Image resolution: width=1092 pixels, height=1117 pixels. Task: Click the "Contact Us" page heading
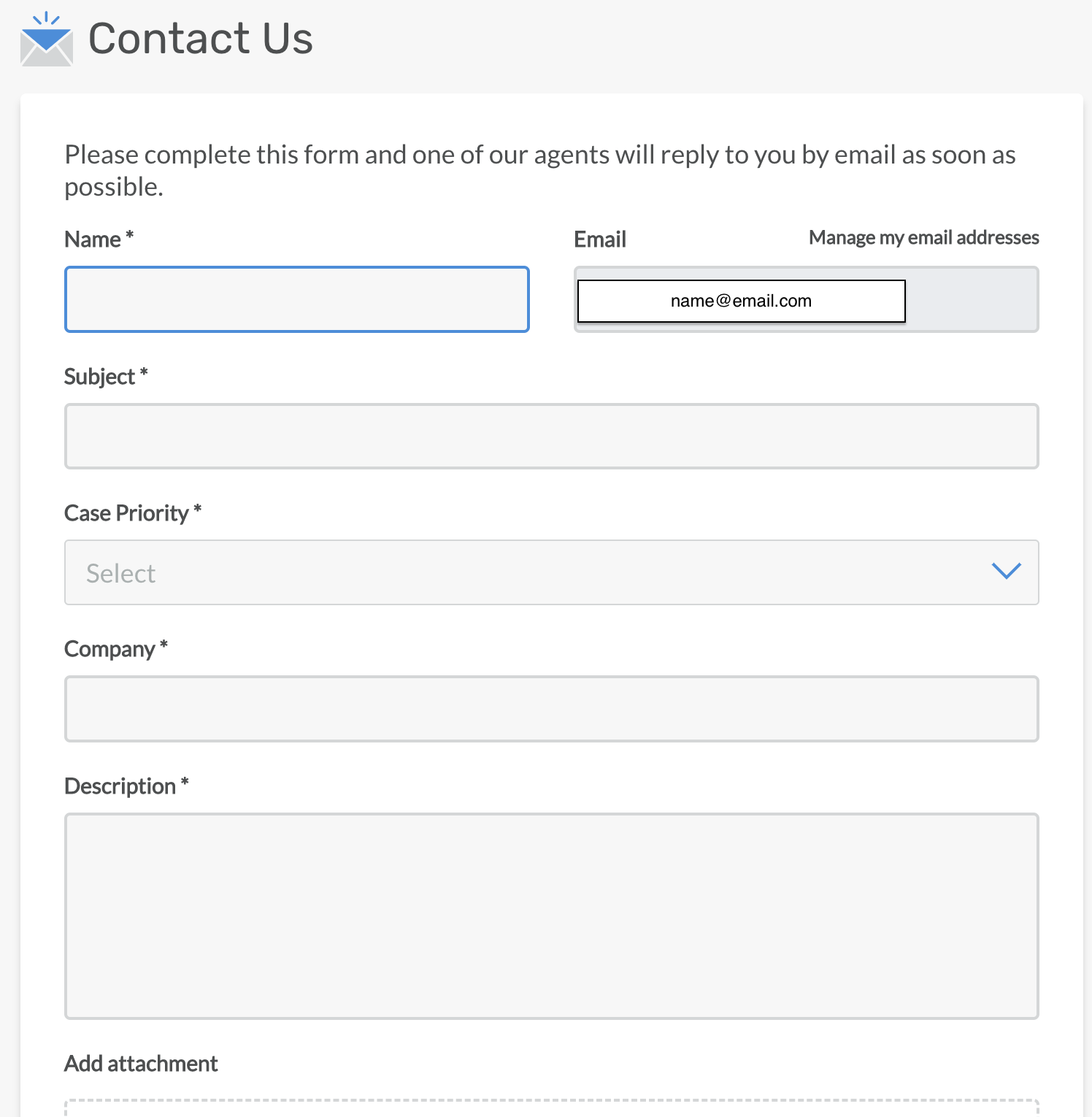[x=200, y=38]
